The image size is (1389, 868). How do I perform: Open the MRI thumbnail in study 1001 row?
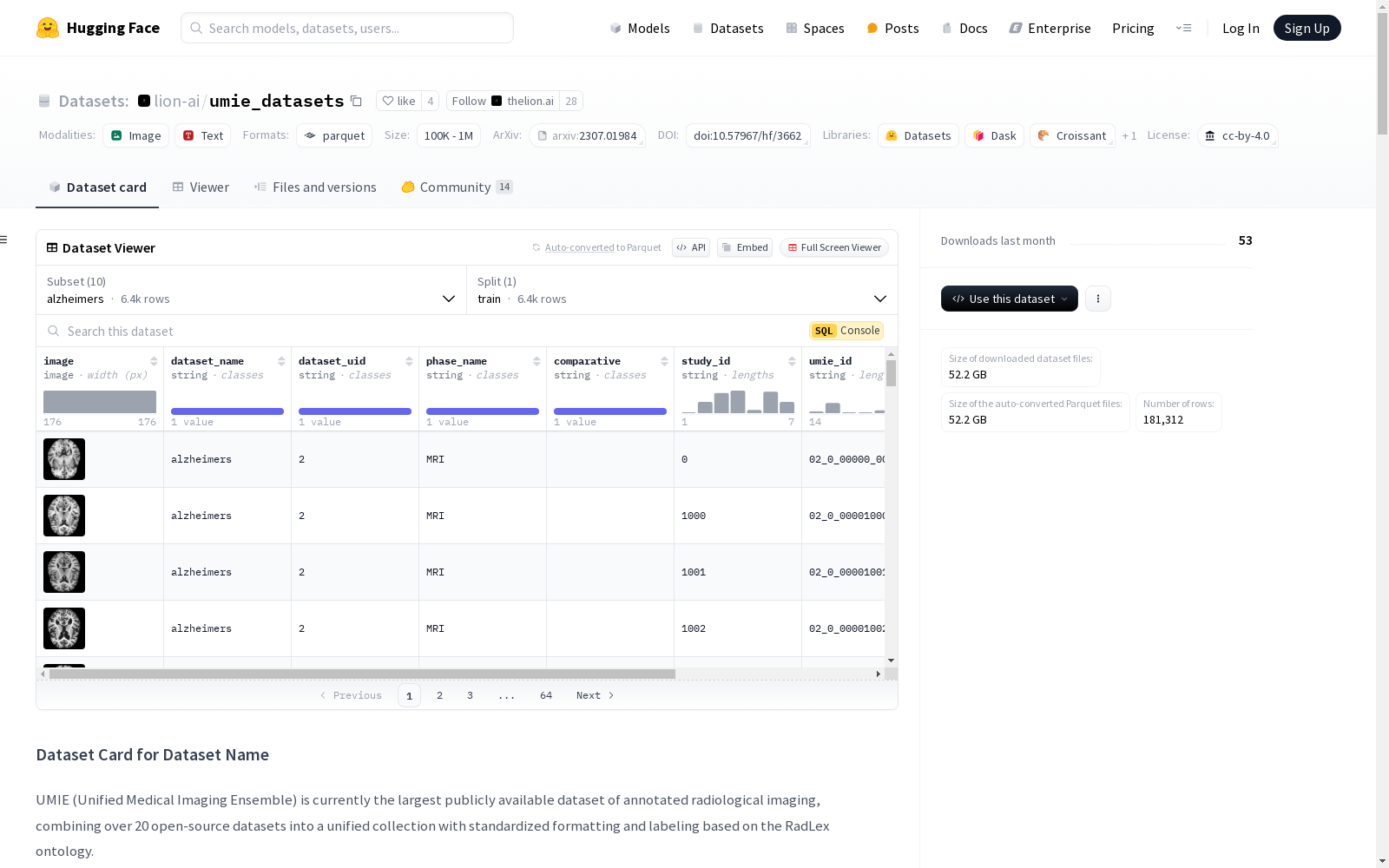pyautogui.click(x=64, y=572)
